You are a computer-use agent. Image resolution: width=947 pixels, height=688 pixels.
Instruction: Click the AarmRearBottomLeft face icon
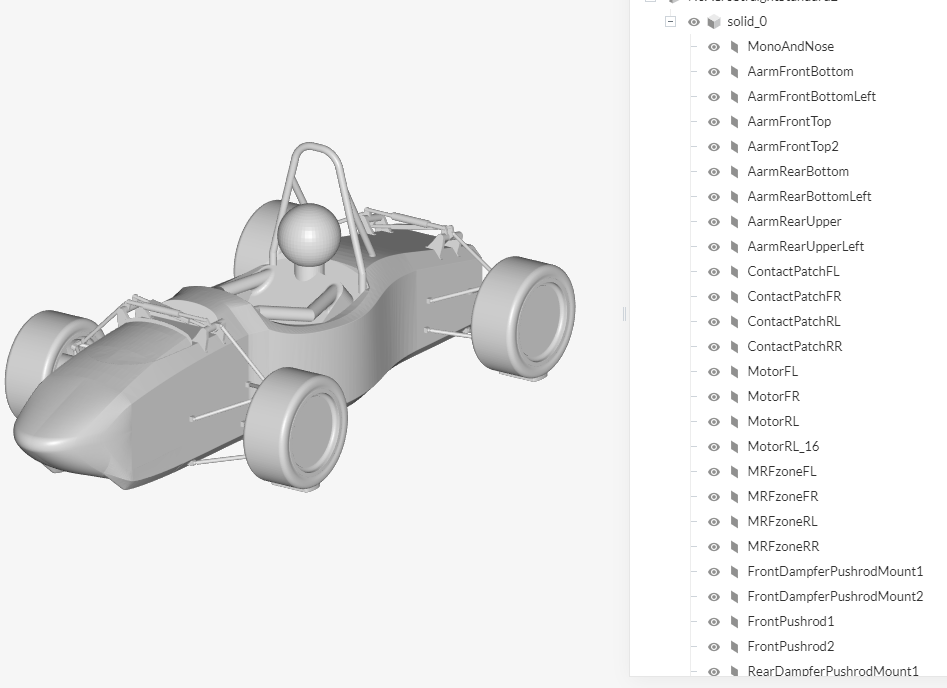click(734, 197)
